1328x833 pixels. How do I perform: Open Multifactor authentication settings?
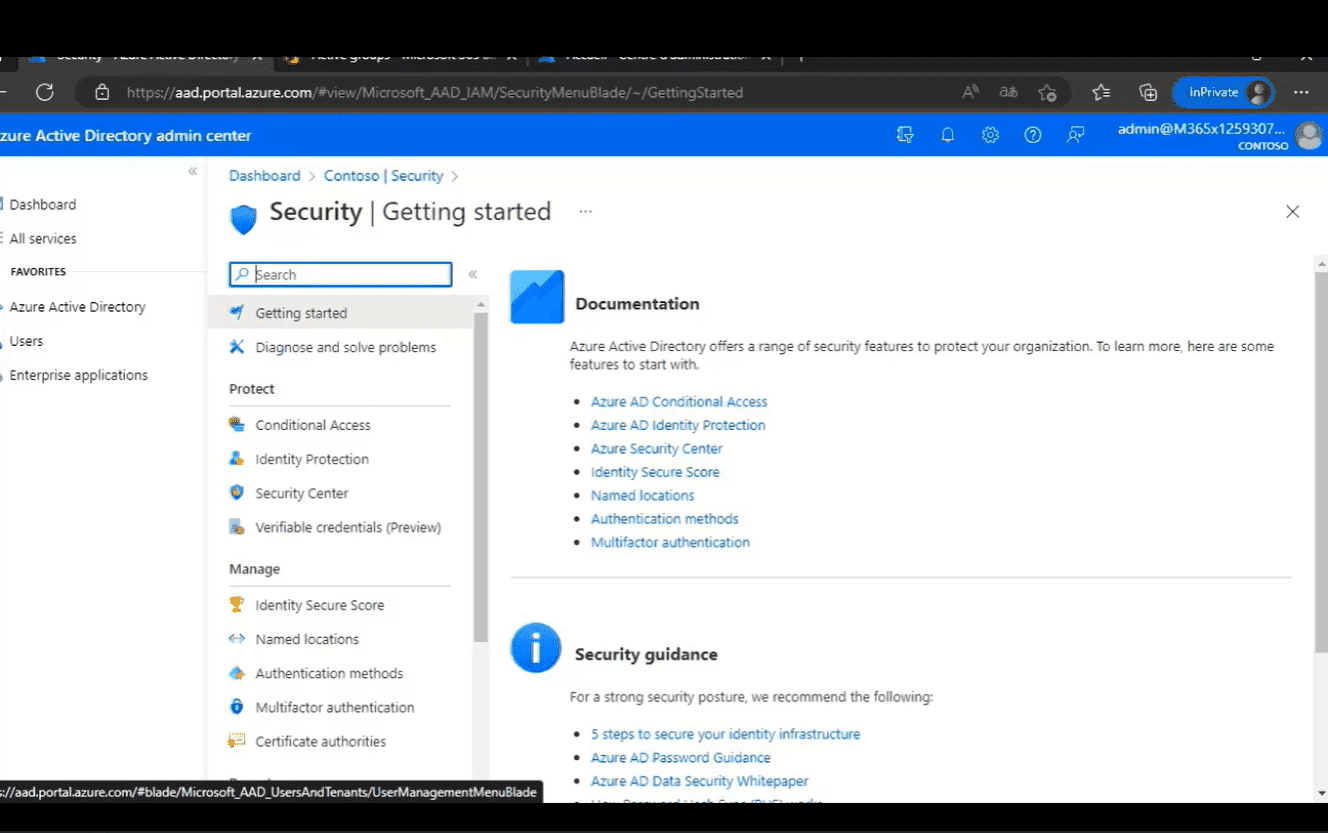336,706
